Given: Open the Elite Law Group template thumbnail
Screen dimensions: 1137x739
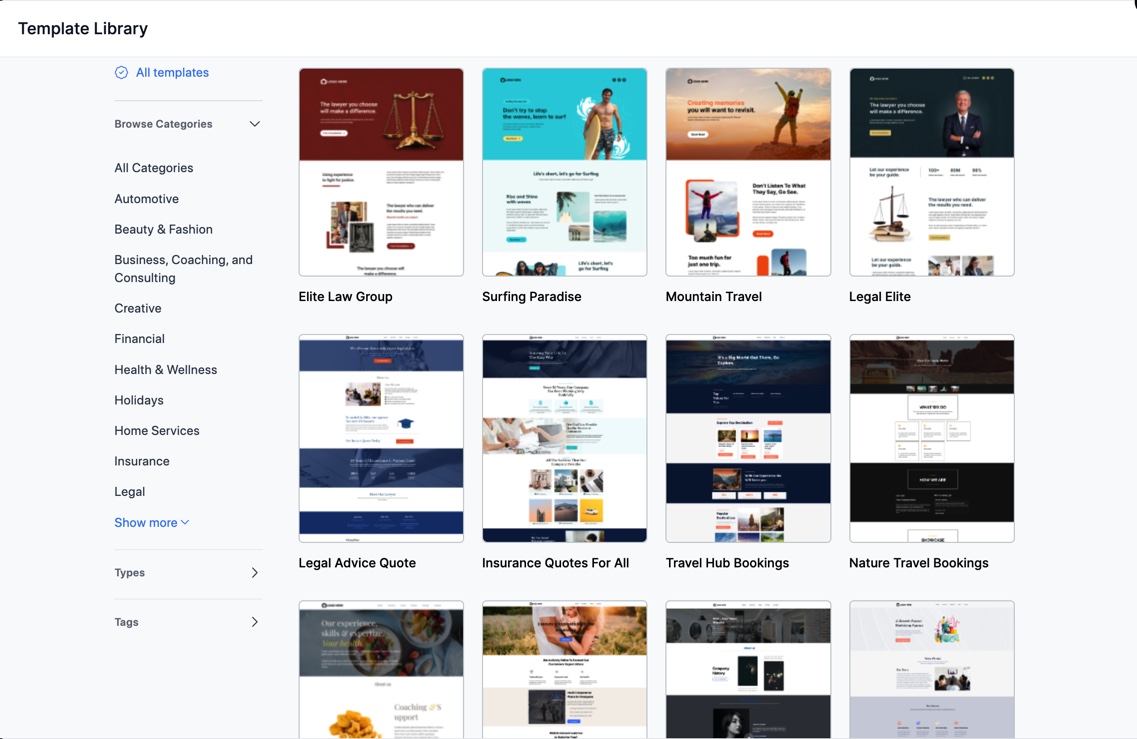Looking at the screenshot, I should tap(381, 172).
